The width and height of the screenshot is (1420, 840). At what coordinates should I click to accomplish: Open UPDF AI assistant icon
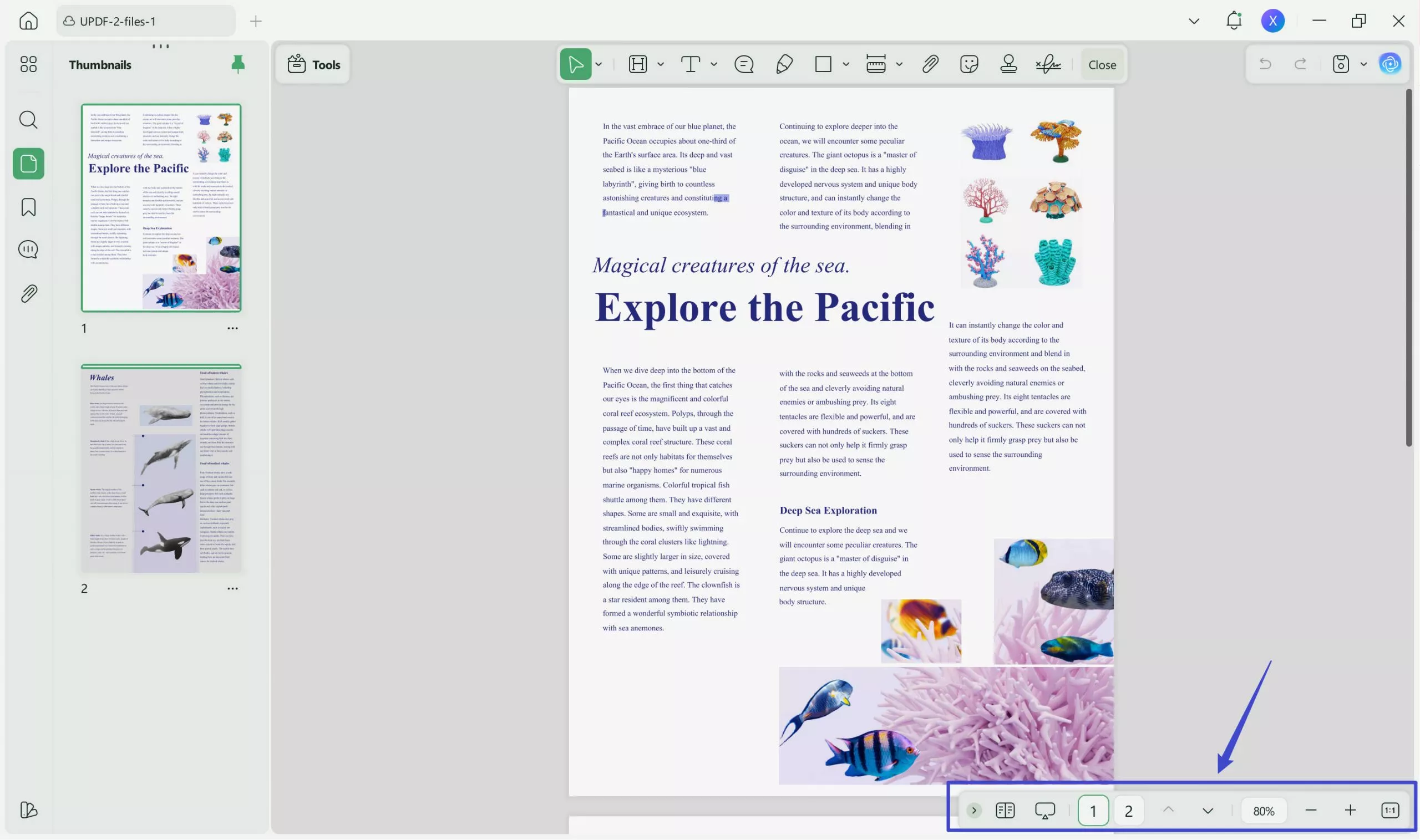1390,64
